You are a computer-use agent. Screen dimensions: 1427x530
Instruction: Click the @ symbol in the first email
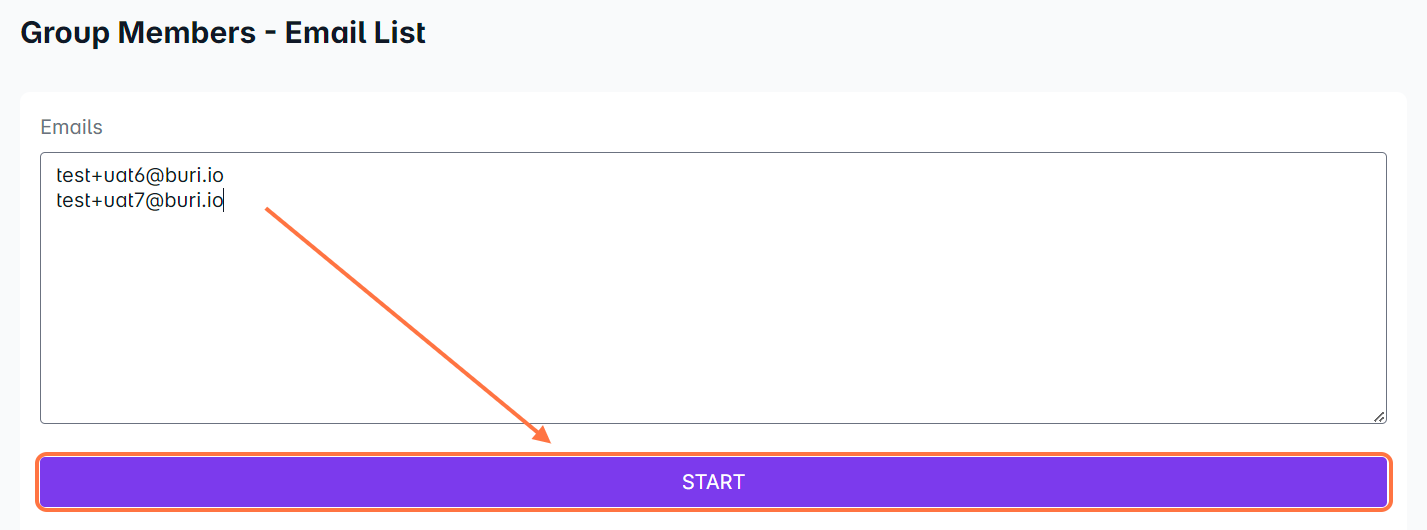pos(156,176)
